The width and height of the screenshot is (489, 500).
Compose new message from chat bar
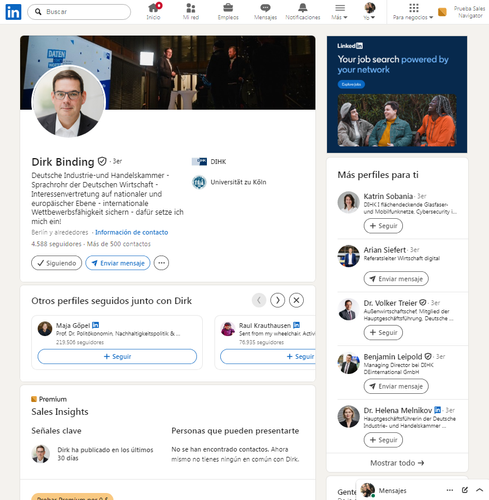(x=465, y=490)
